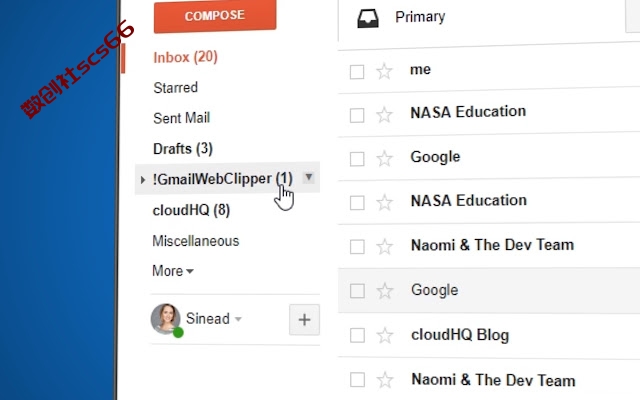Expand the More labels list

(173, 271)
